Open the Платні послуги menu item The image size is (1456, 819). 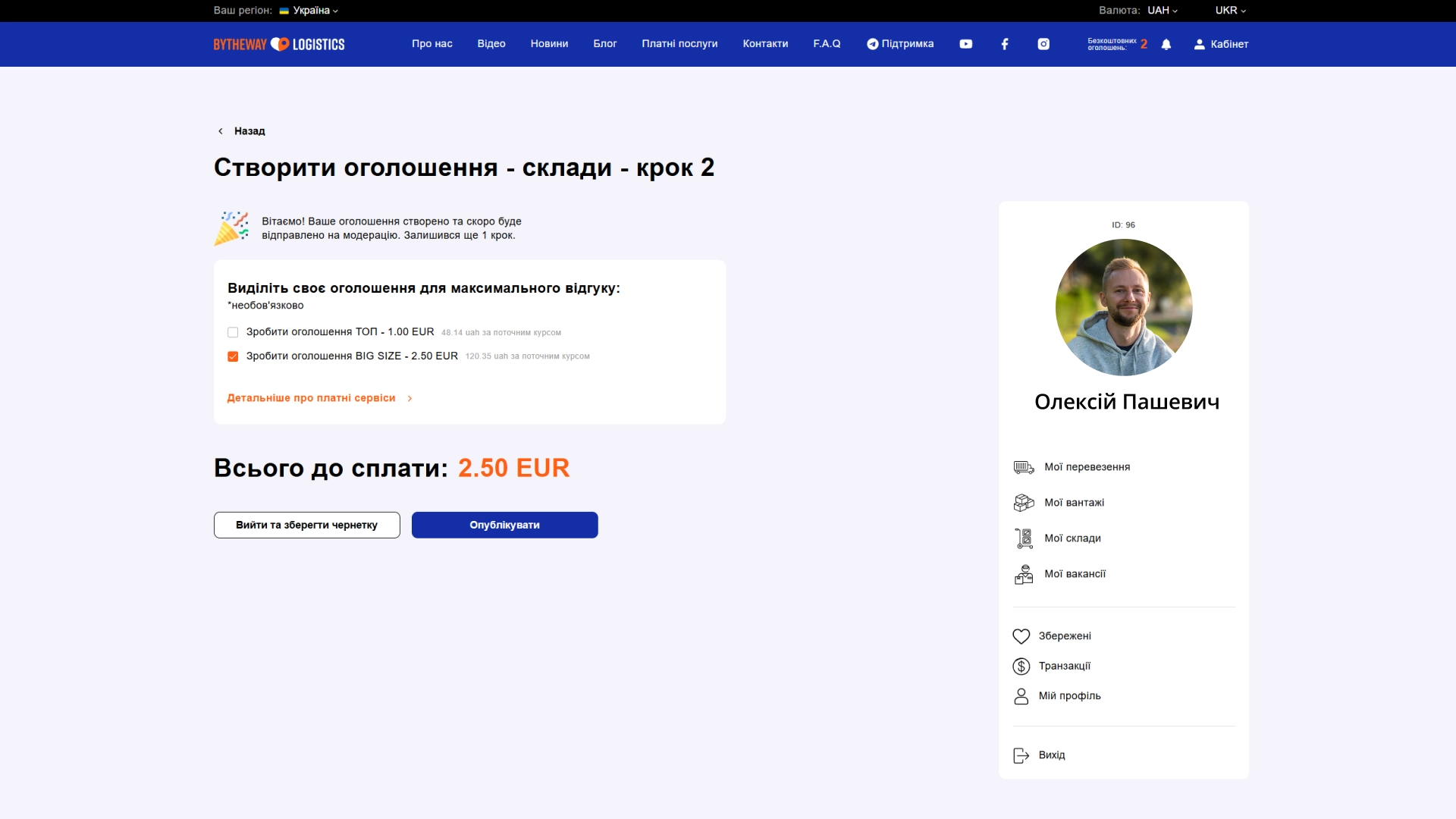pyautogui.click(x=679, y=44)
